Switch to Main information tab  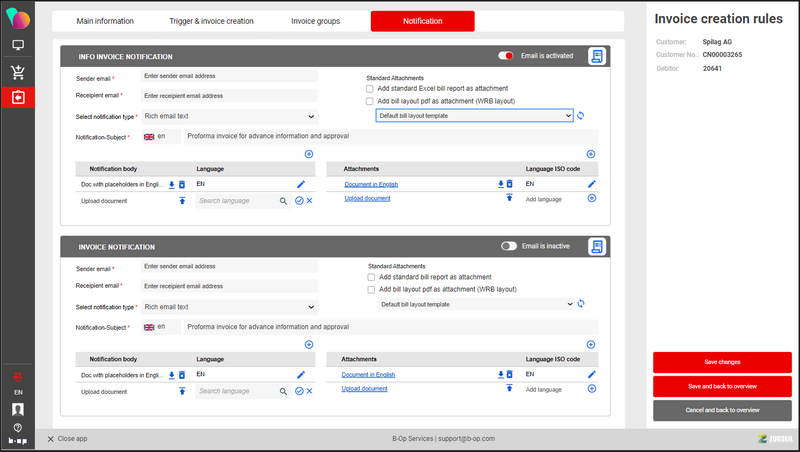[x=105, y=21]
